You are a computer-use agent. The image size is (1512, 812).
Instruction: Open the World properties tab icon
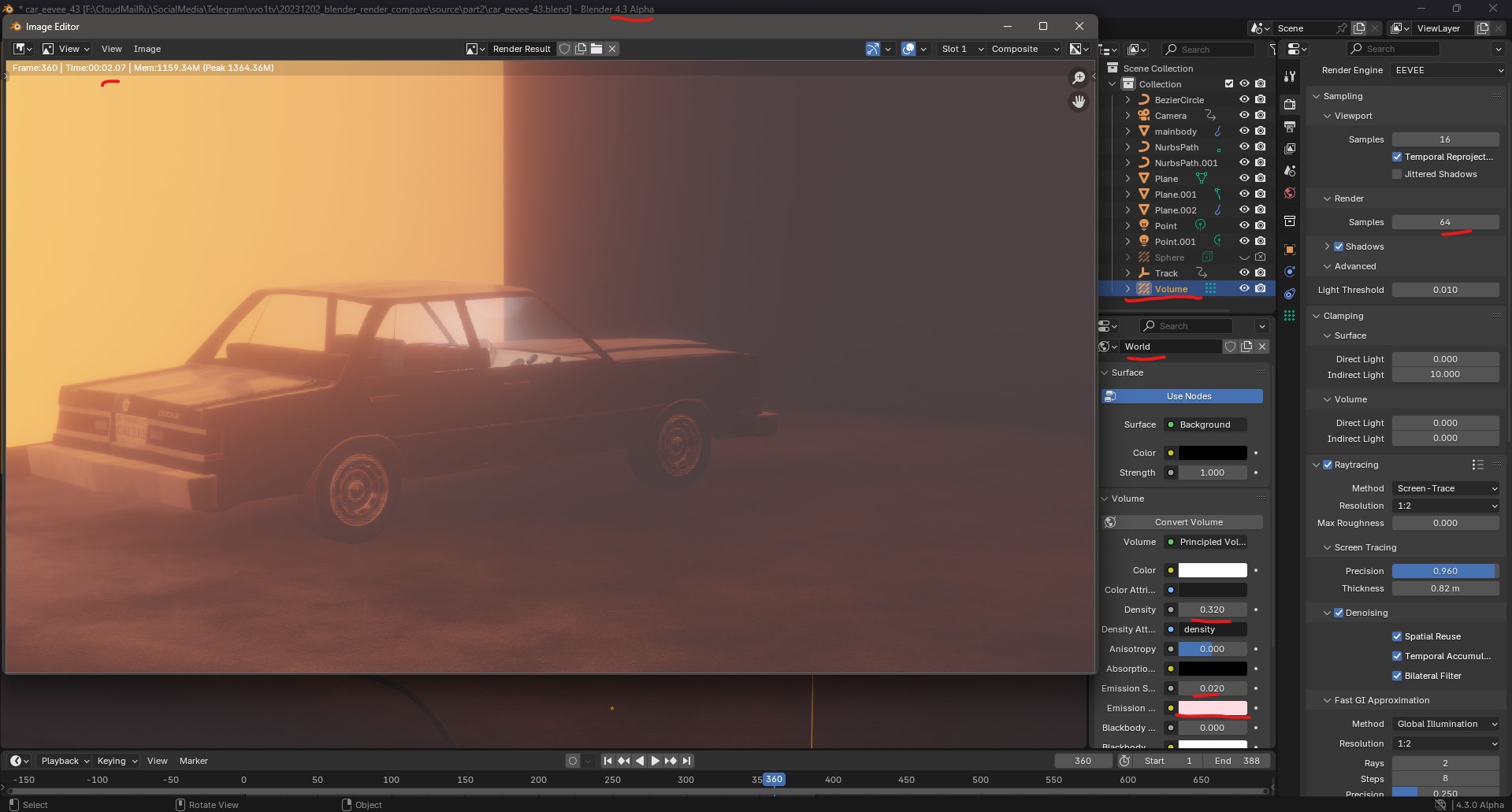point(1290,193)
